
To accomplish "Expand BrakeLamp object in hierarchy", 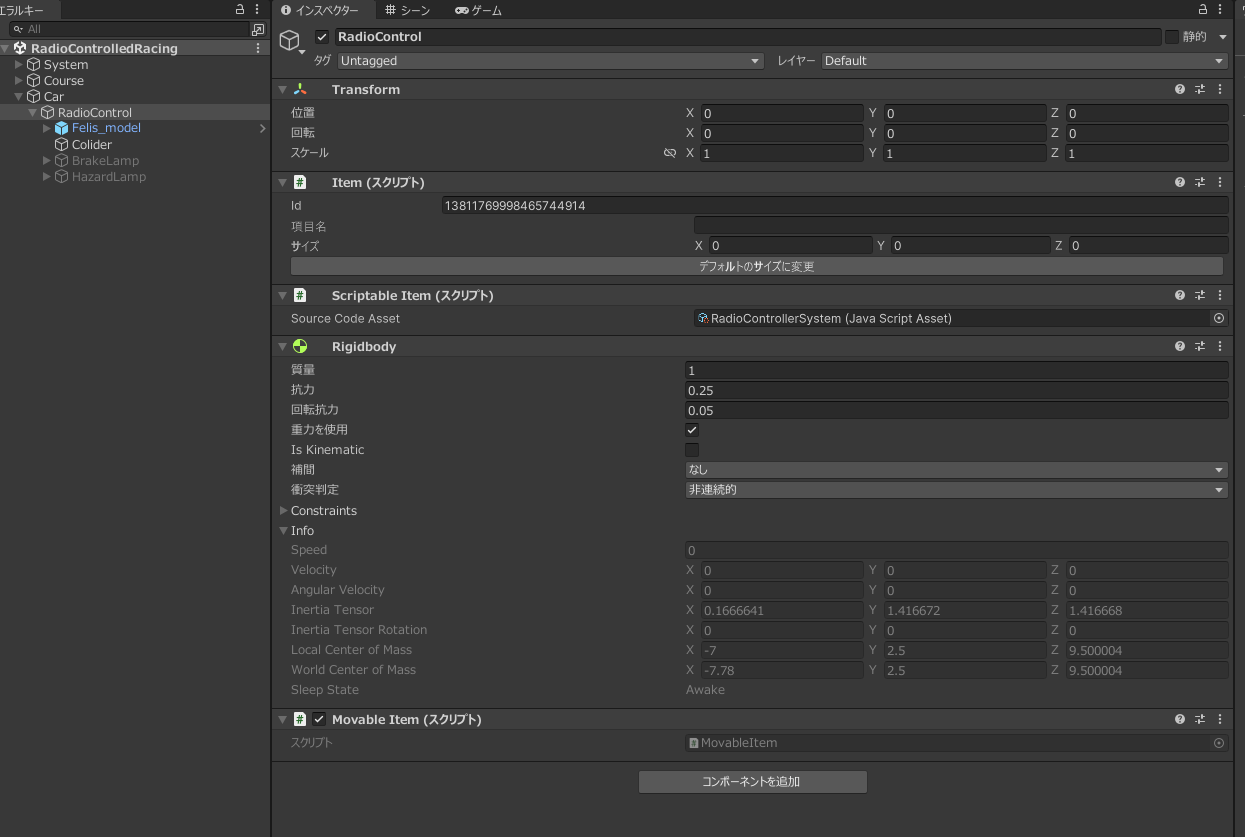I will (x=47, y=160).
